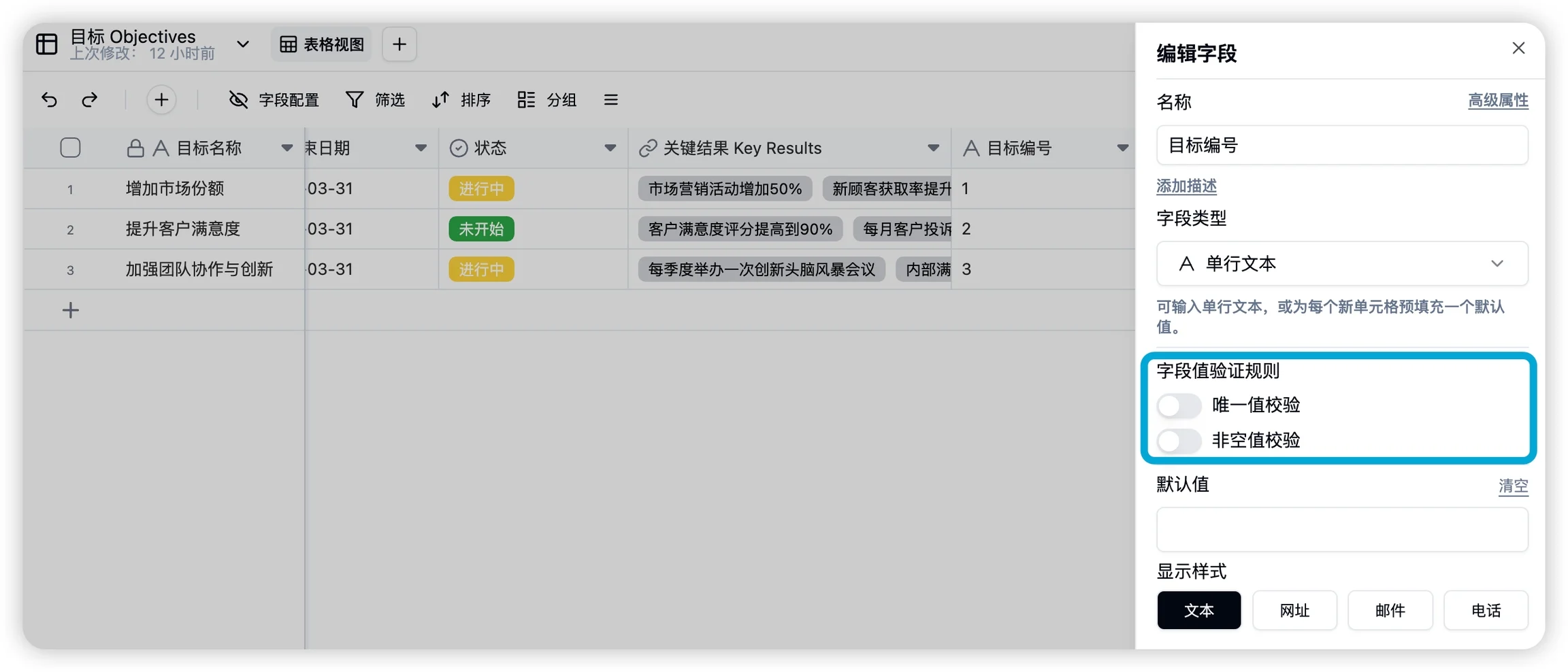The image size is (1568, 672).
Task: Click the 添加描述 link
Action: pyautogui.click(x=1186, y=186)
